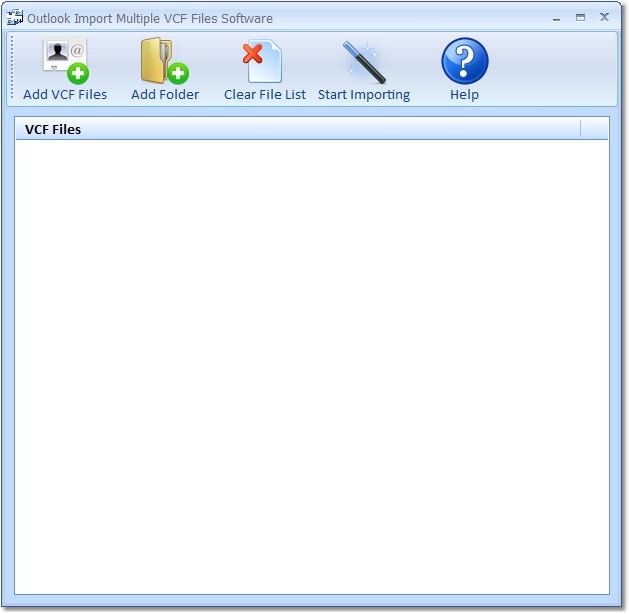Close the Outlook Import Multiple VCF Files window

pos(604,17)
